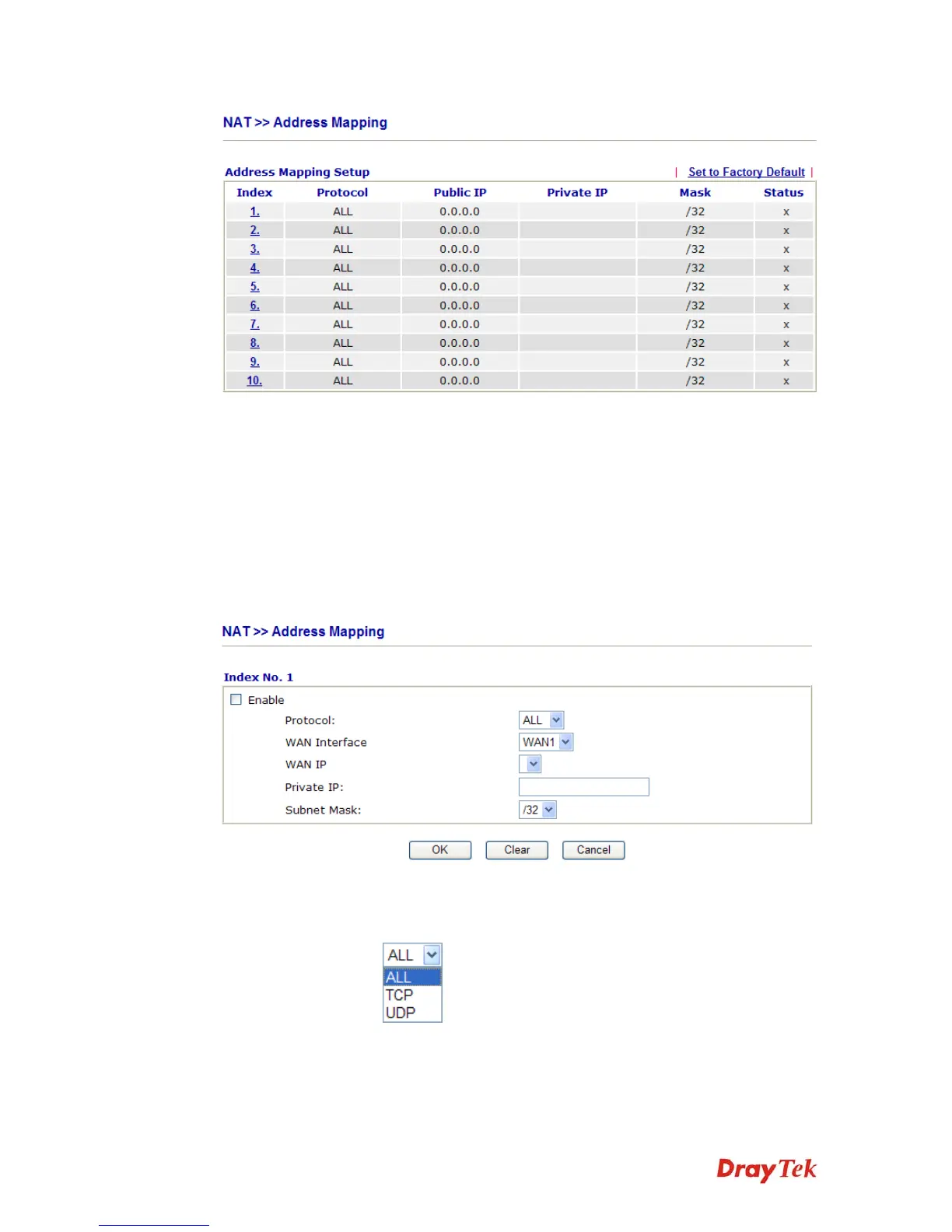The width and height of the screenshot is (952, 1232).
Task: Click the Protocol column header
Action: click(x=342, y=192)
